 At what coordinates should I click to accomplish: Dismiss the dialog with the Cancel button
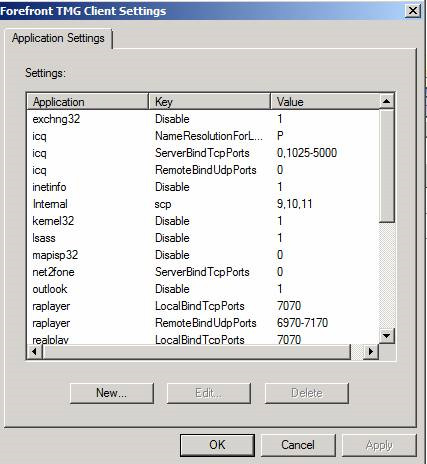coord(298,445)
